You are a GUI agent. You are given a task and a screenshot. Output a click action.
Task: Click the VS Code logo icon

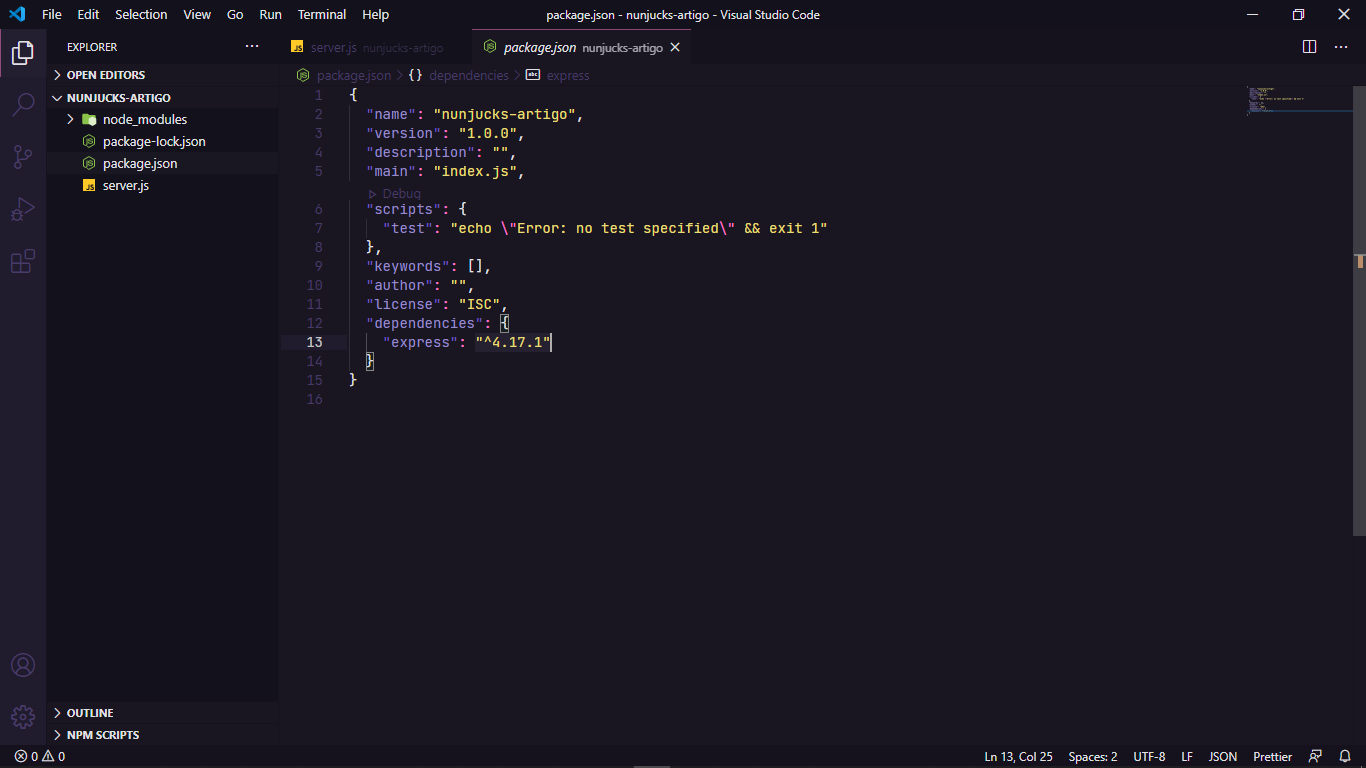click(17, 14)
